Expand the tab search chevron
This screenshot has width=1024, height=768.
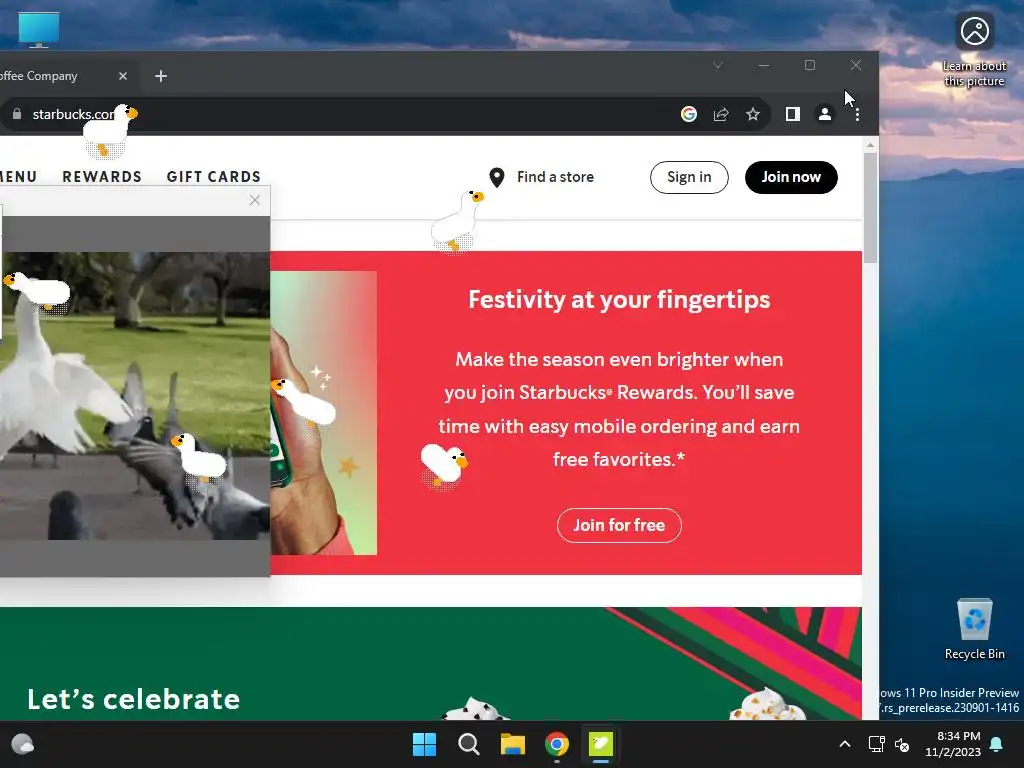click(718, 65)
